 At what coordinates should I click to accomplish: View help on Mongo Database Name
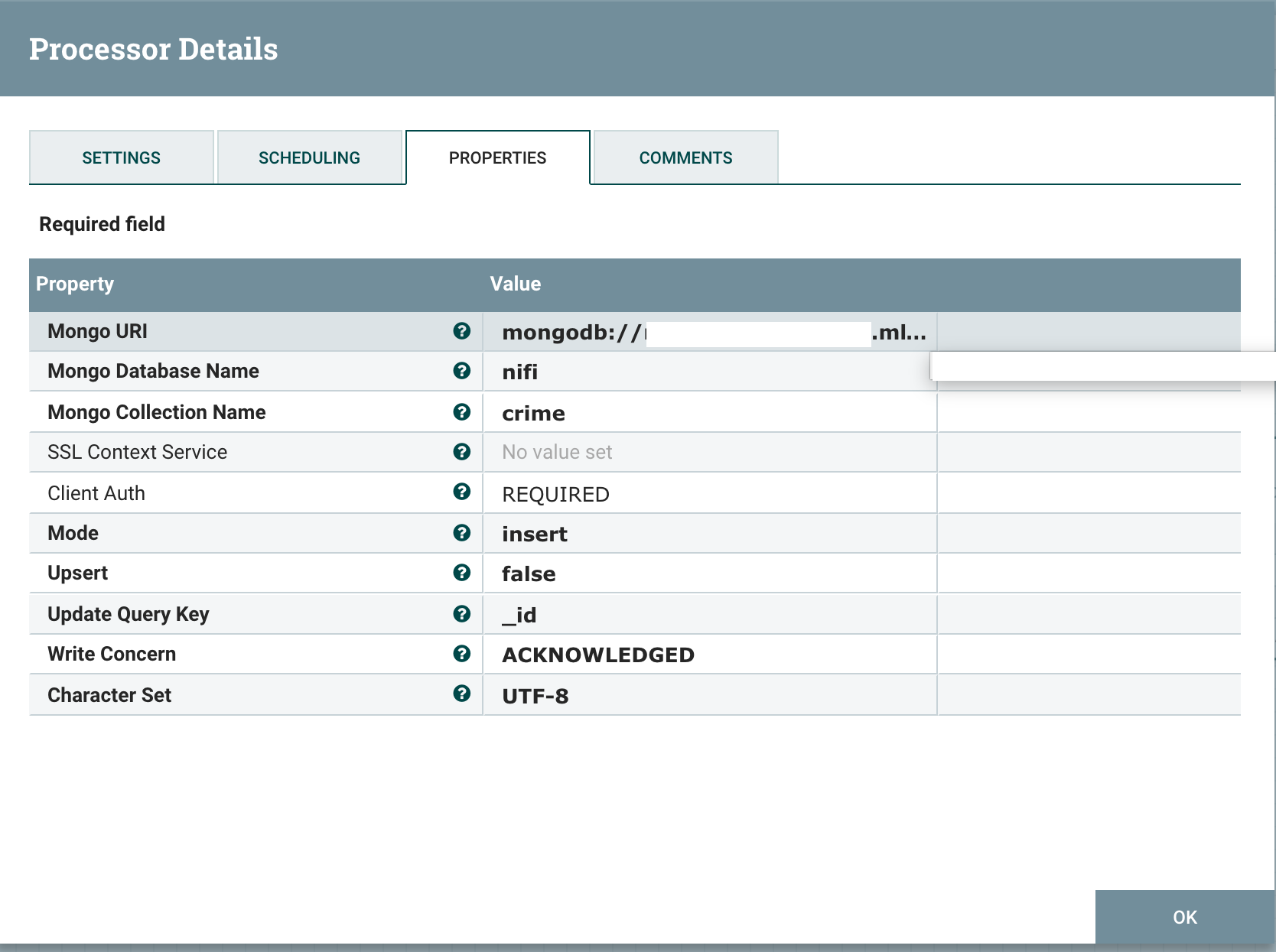(462, 371)
